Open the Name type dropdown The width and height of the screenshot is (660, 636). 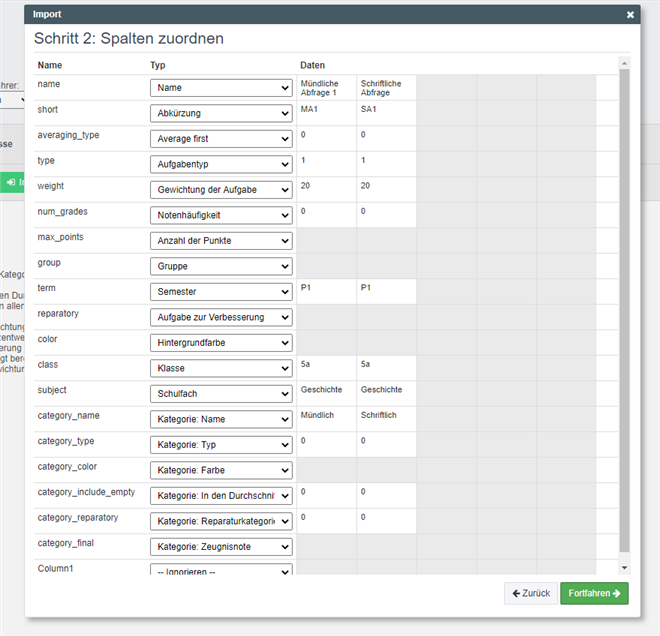click(221, 88)
